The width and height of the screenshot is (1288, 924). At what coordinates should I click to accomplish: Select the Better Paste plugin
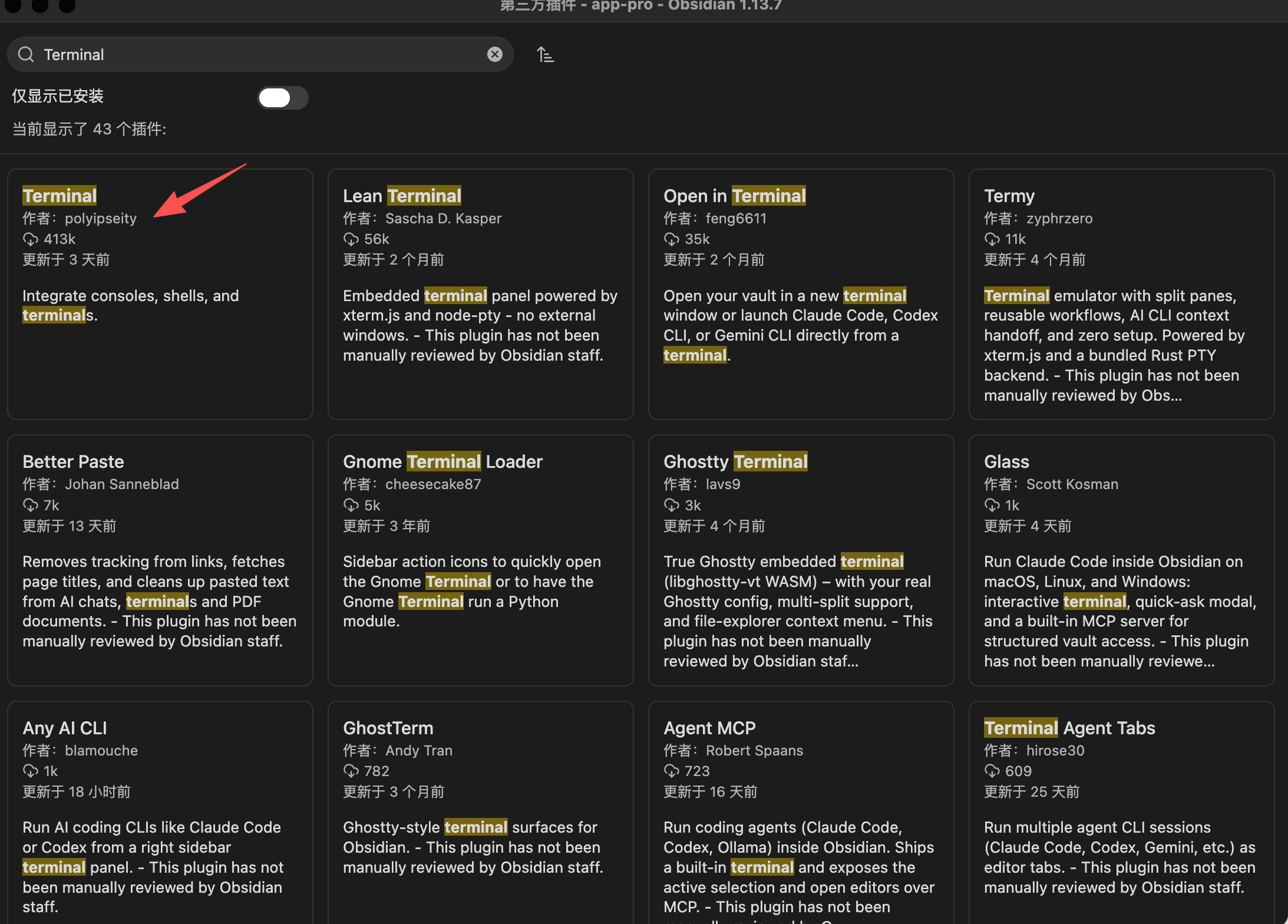(160, 560)
